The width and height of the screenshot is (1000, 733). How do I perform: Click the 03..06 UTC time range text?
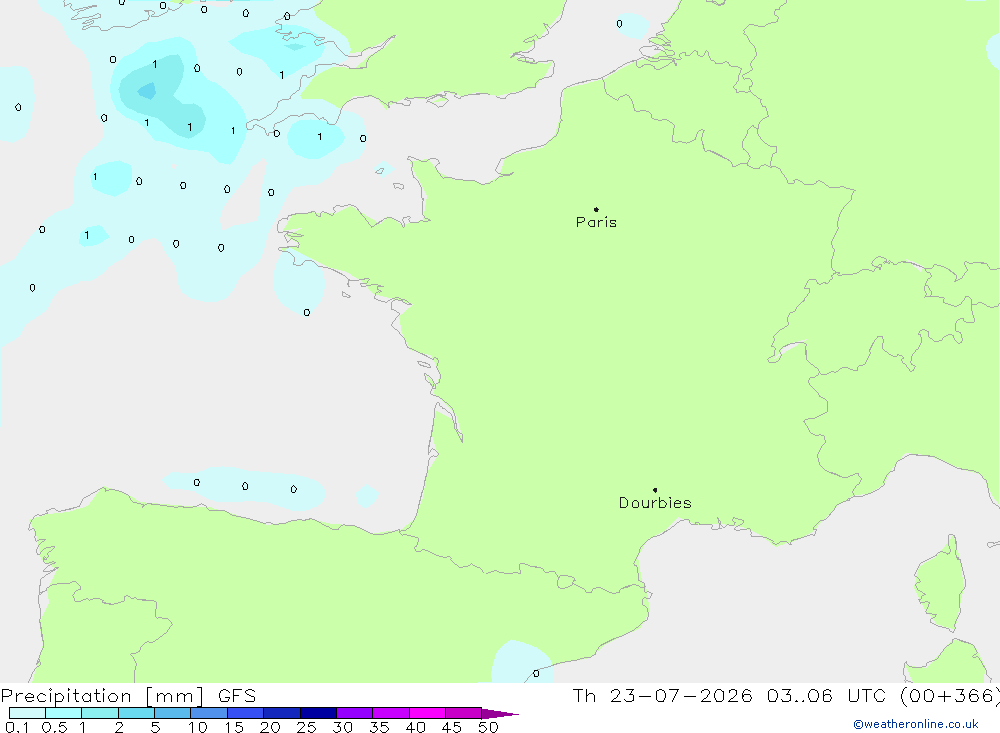pyautogui.click(x=828, y=695)
